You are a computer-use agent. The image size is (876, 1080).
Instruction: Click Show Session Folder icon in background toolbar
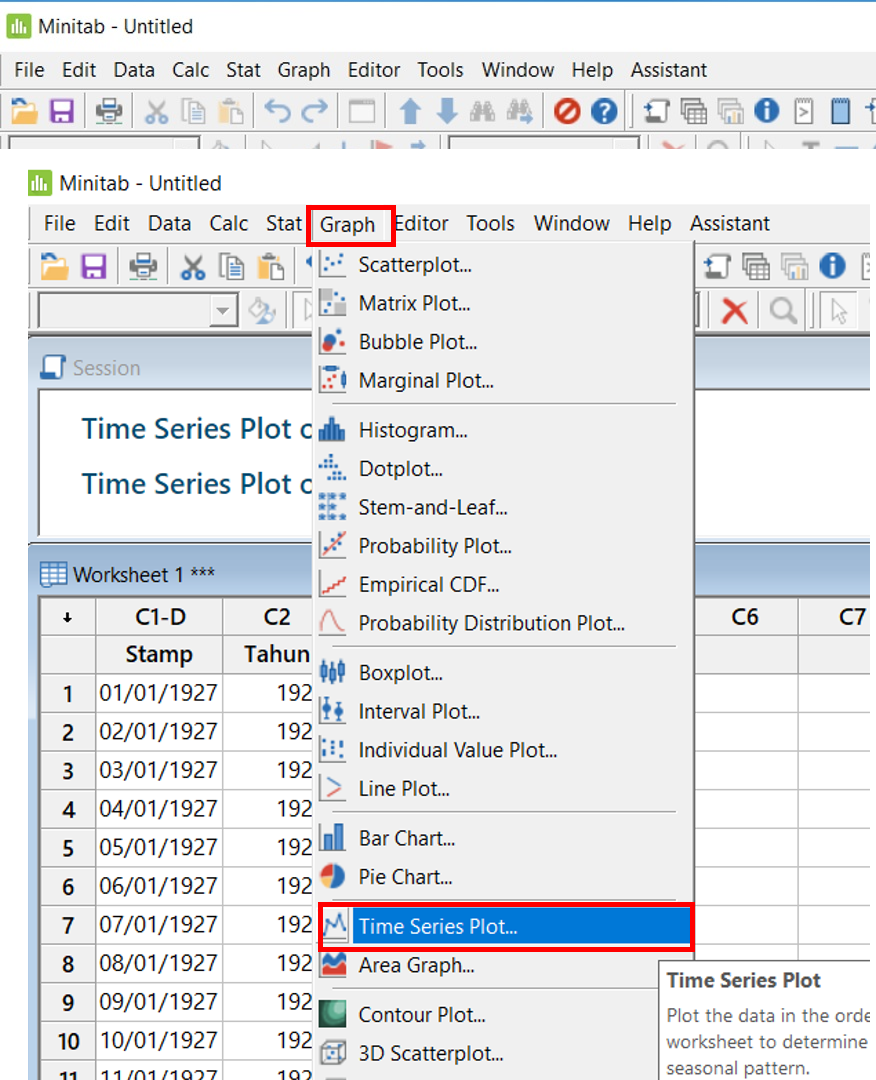click(657, 111)
